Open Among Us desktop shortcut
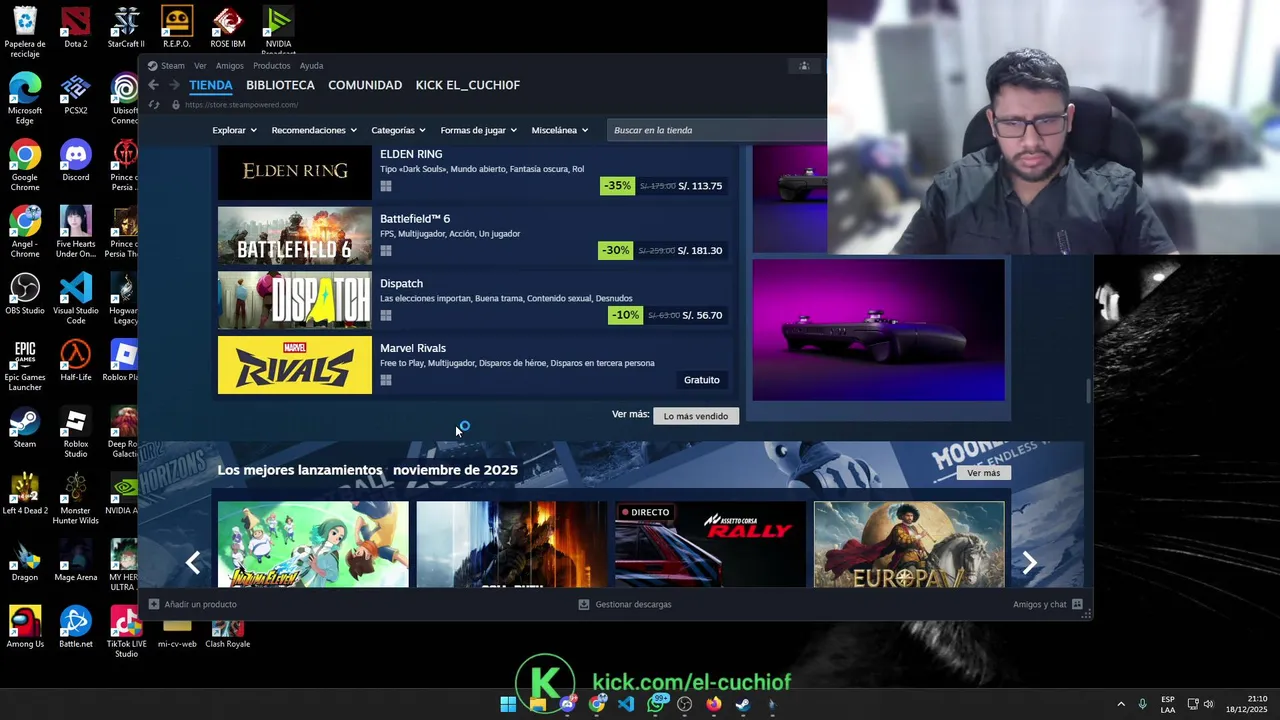Screen dimensions: 1280x720 pyautogui.click(x=25, y=627)
